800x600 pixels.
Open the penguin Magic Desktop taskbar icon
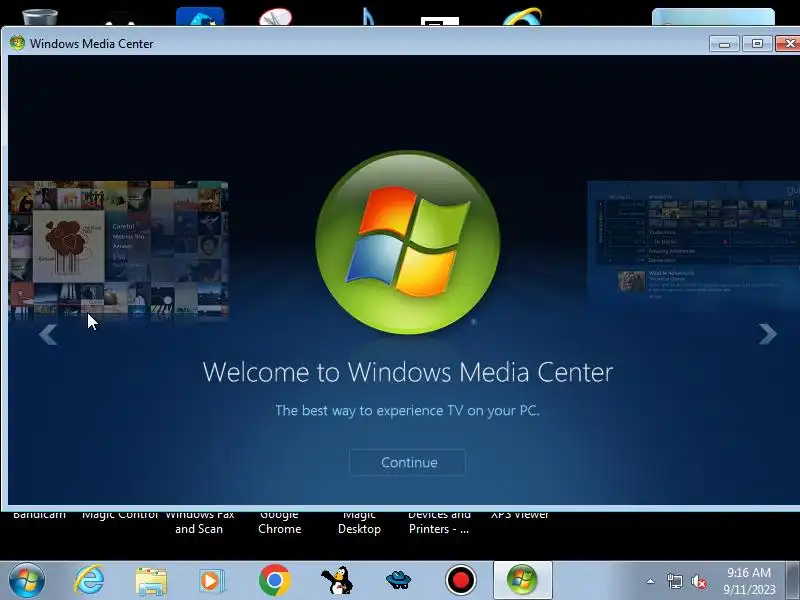click(x=337, y=580)
